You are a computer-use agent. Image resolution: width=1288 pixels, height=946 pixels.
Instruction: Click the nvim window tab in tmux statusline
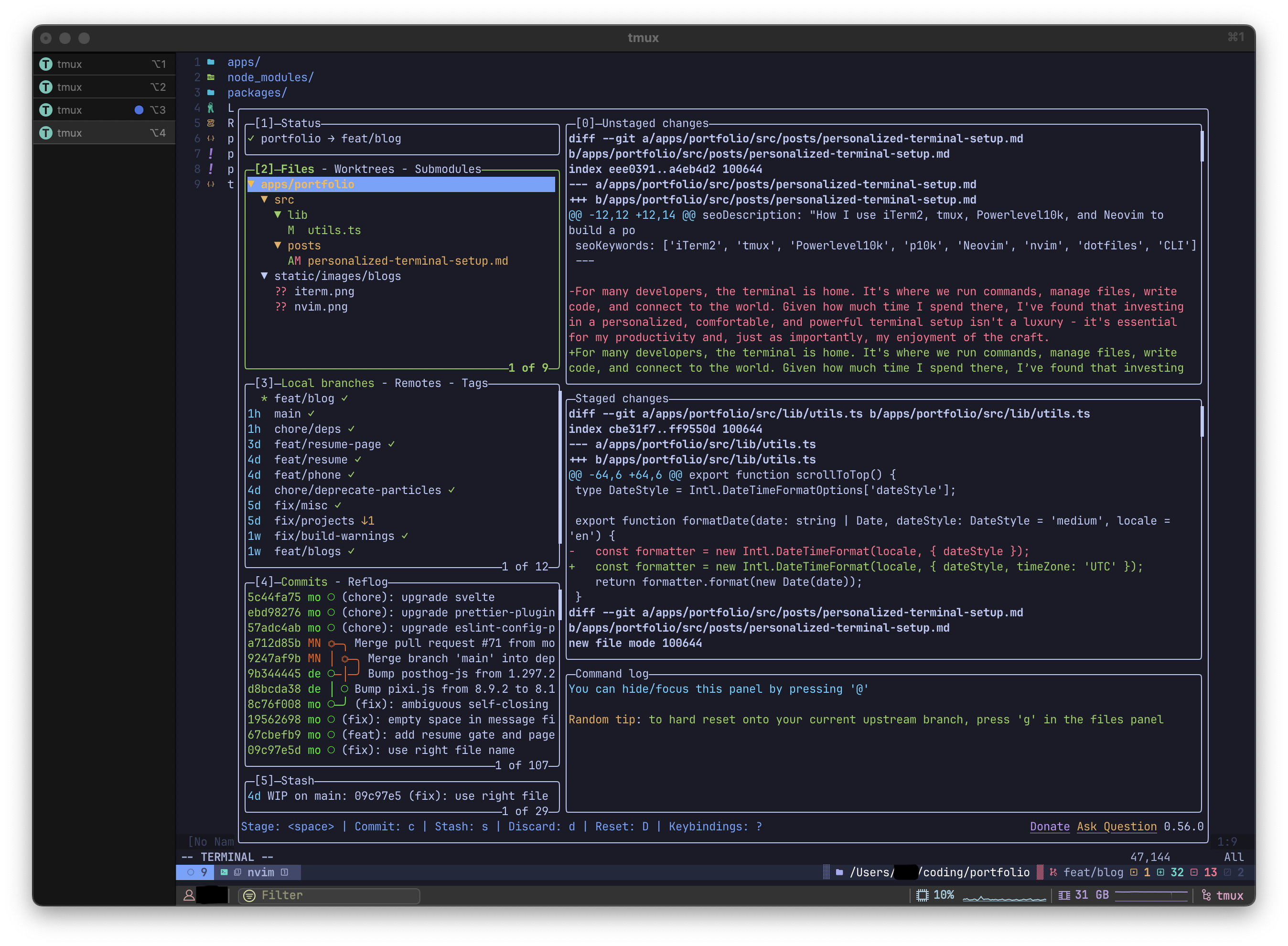(x=258, y=872)
